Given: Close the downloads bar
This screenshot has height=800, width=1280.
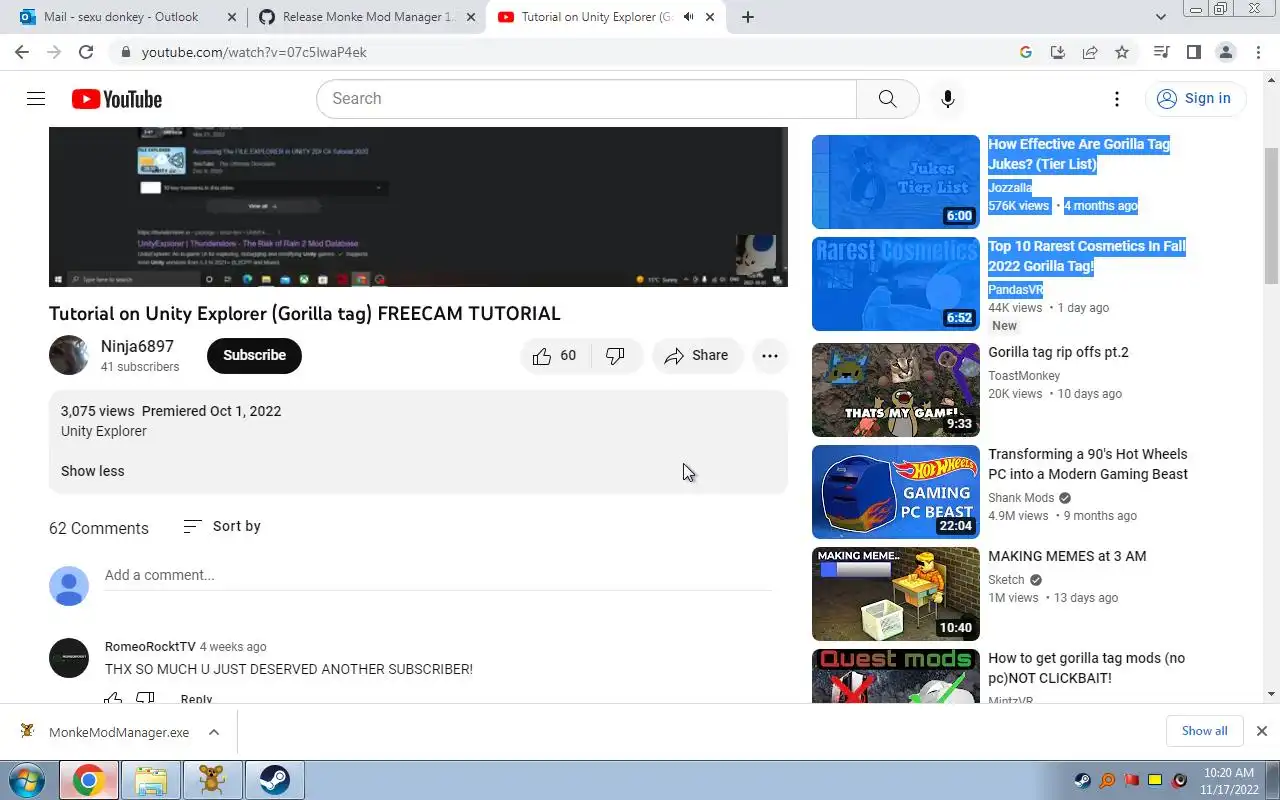Looking at the screenshot, I should click(1261, 731).
